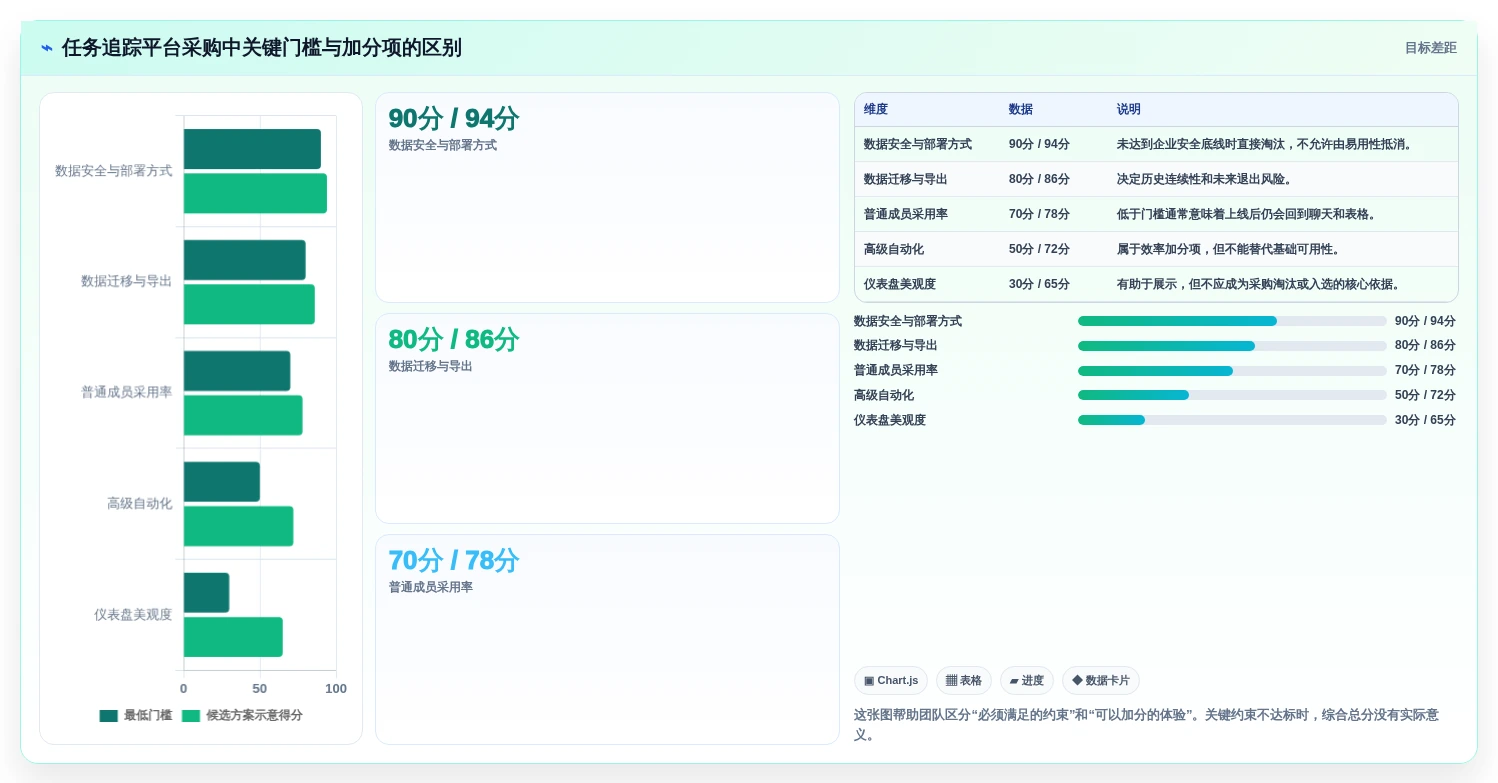Click the dark 最低门槛 bar for 数据迁移与导出
This screenshot has height=783, width=1498.
245,260
